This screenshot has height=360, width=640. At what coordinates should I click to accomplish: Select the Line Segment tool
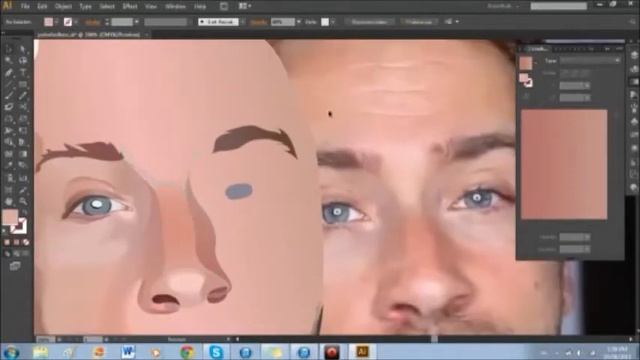(9, 84)
